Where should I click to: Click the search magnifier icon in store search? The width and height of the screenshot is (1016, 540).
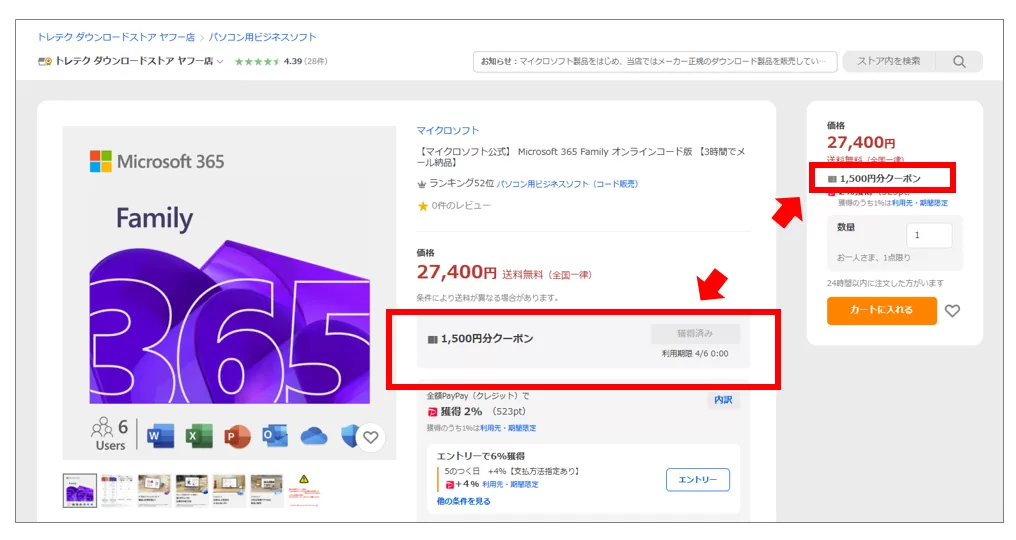[959, 62]
